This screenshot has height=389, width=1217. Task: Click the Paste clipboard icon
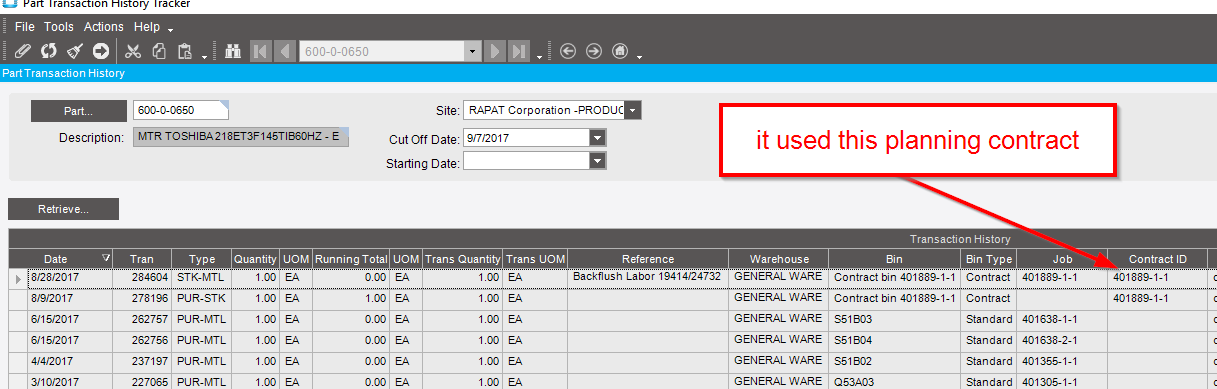click(184, 51)
